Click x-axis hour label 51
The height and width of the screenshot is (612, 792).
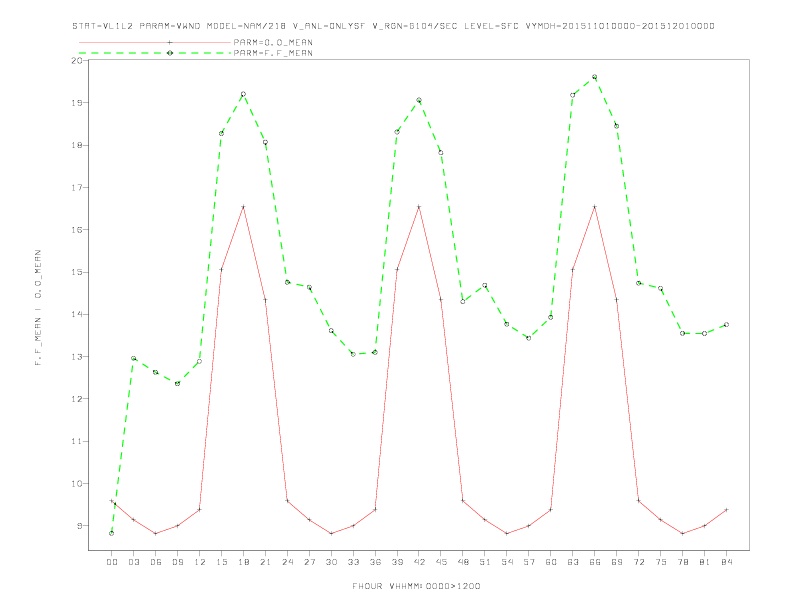coord(485,562)
